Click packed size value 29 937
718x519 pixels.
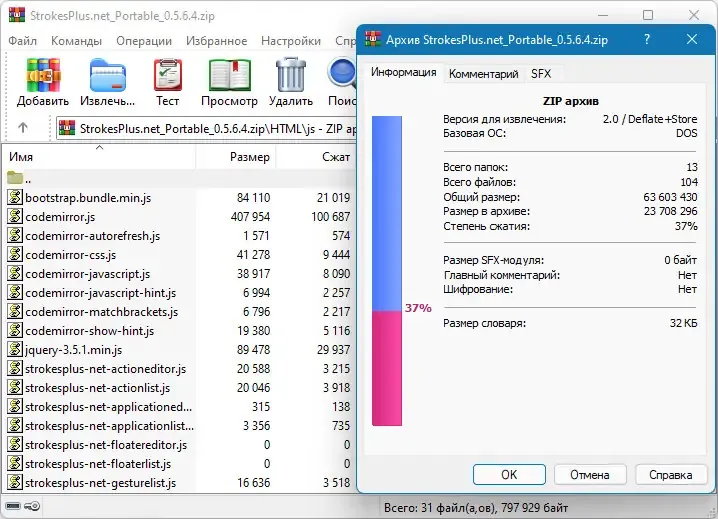333,350
